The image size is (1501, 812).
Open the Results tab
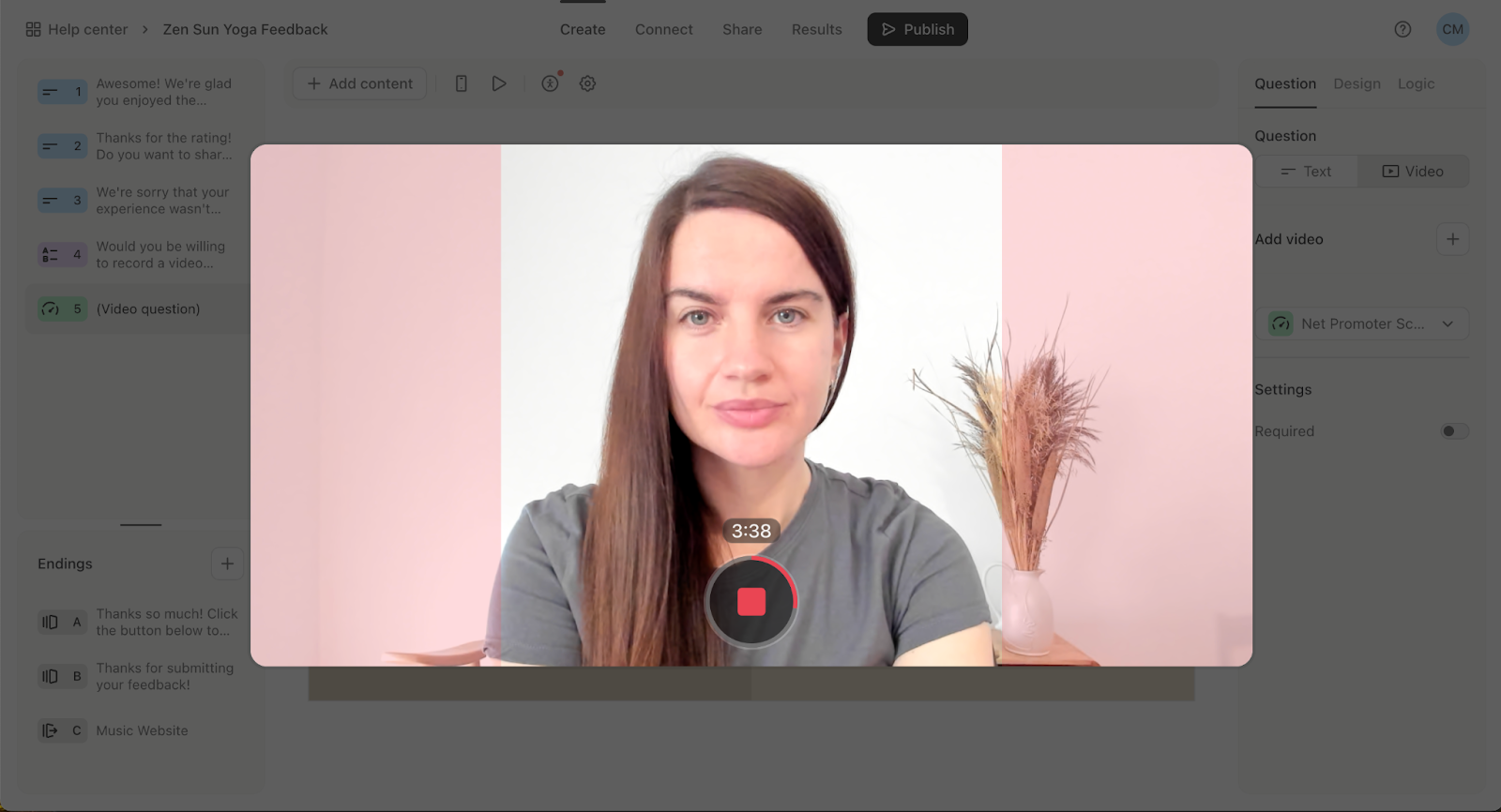point(817,29)
